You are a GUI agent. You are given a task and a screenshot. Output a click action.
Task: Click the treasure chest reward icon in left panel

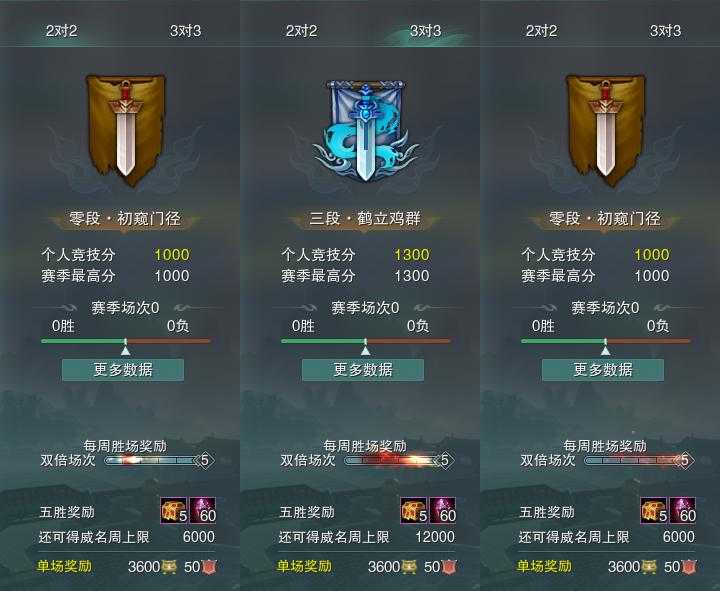[x=174, y=510]
